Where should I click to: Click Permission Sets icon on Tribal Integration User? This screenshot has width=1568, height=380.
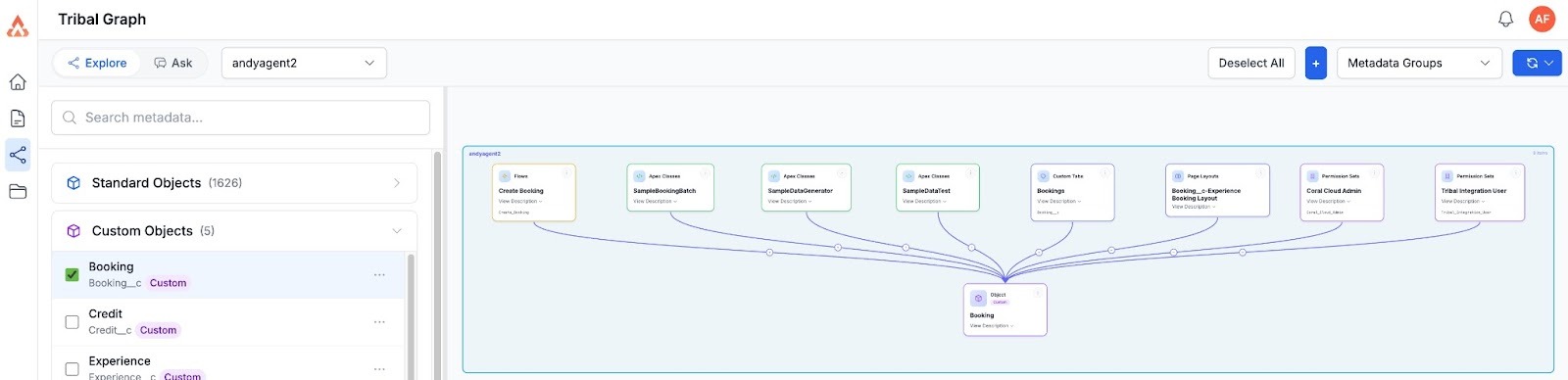point(1447,176)
